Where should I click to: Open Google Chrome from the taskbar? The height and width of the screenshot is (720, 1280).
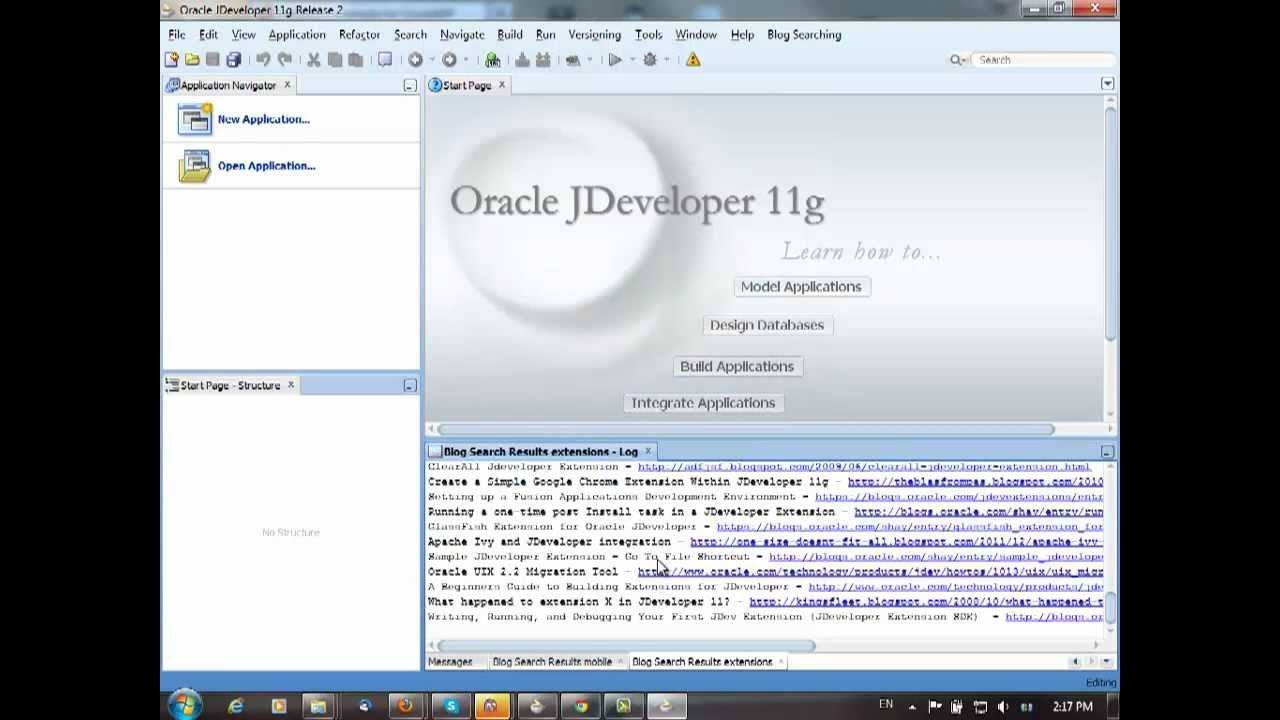[579, 706]
